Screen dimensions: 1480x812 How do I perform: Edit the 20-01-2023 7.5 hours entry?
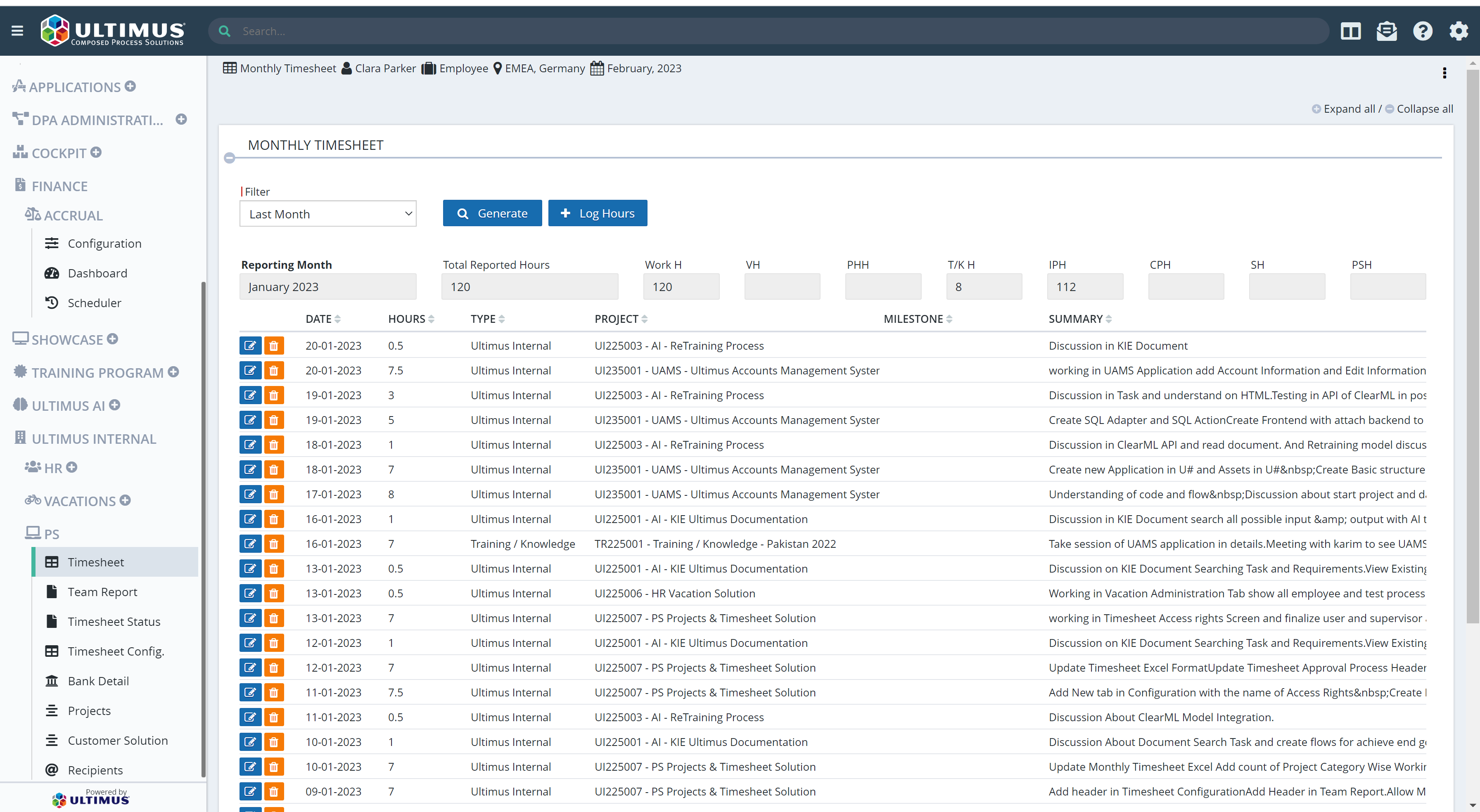(251, 370)
